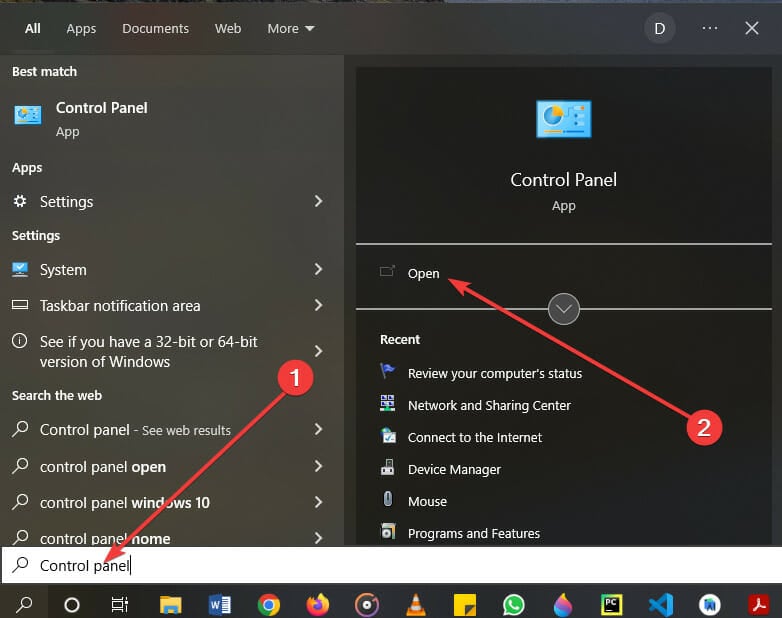Viewport: 782px width, 618px height.
Task: Select the Control Panel best match result
Action: click(172, 119)
